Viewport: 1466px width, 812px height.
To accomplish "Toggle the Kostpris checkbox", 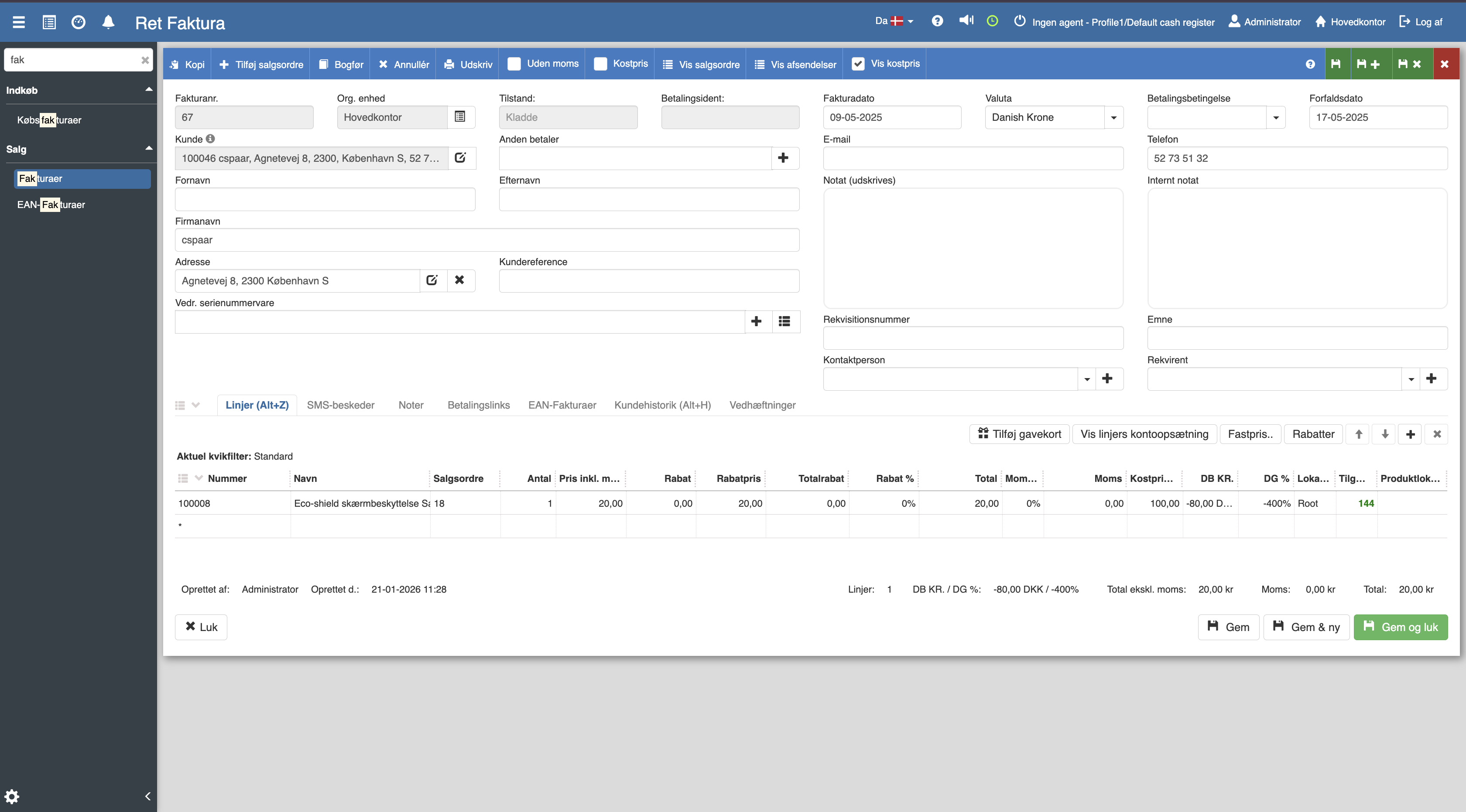I will pyautogui.click(x=600, y=64).
